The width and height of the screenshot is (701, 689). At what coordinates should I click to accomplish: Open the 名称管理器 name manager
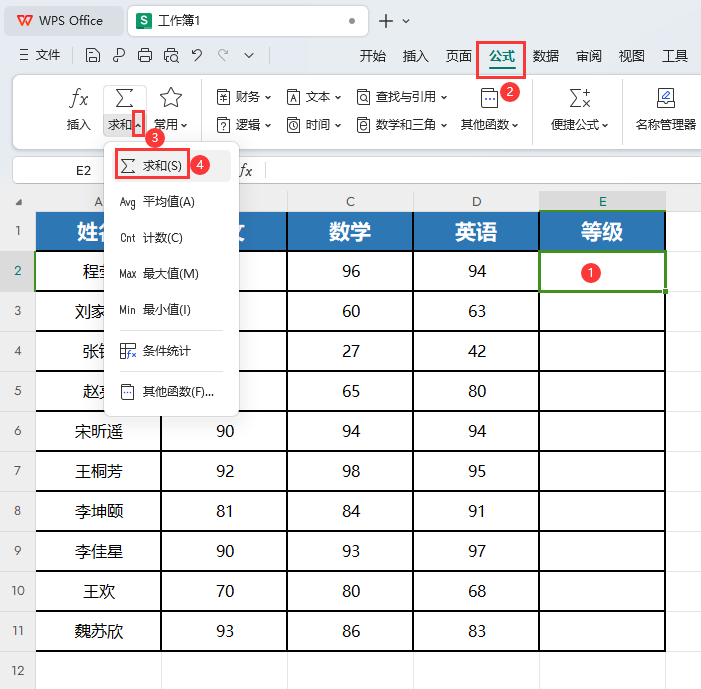coord(666,110)
